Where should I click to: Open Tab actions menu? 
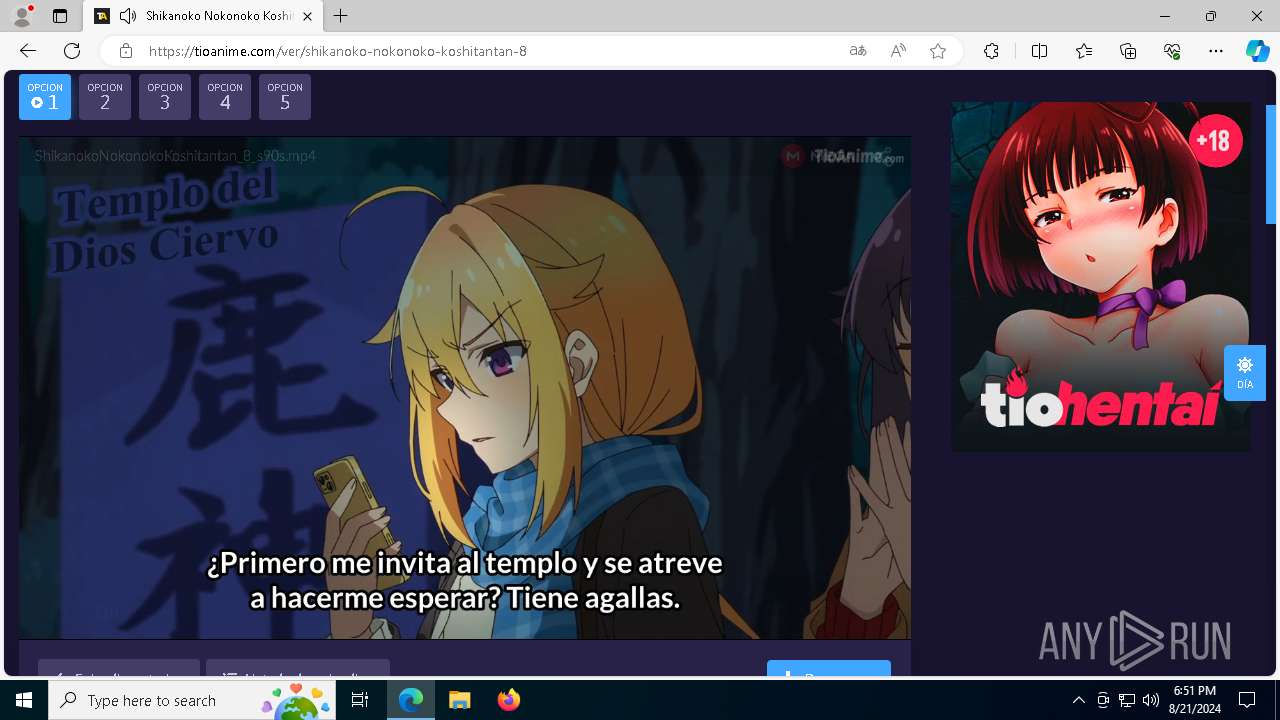pos(60,16)
